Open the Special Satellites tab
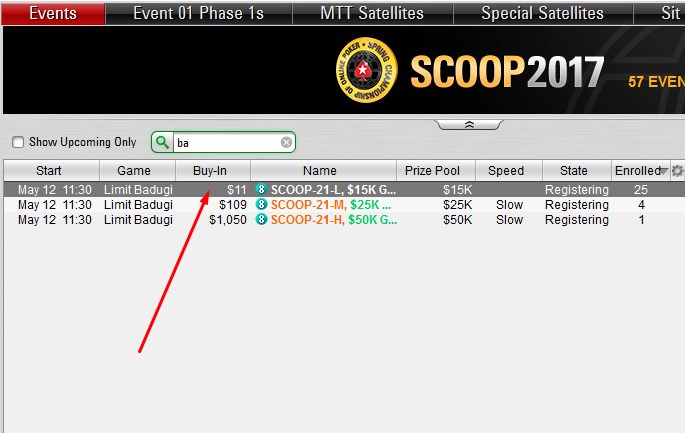 click(x=543, y=13)
